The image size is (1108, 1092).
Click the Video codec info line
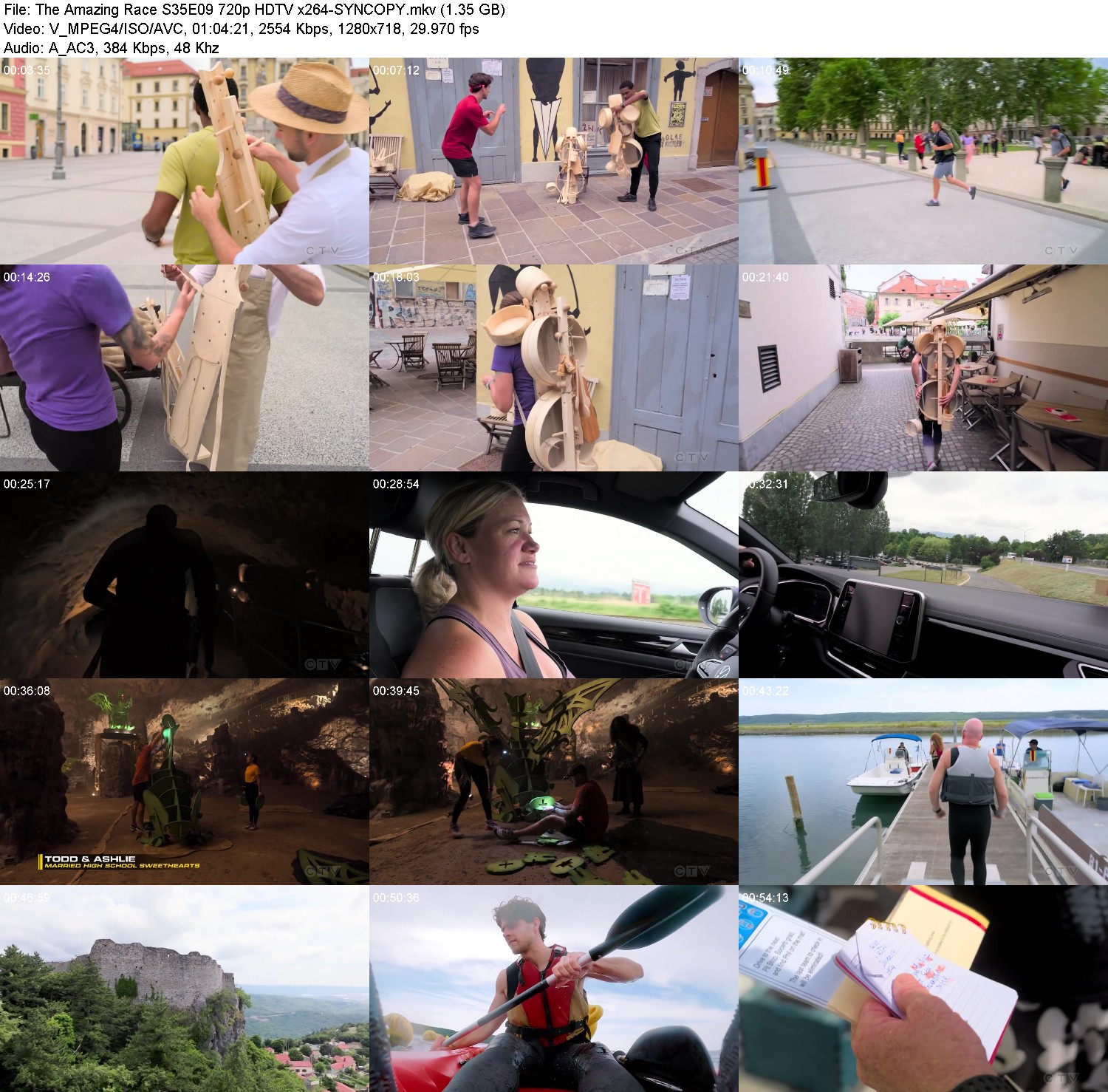241,29
